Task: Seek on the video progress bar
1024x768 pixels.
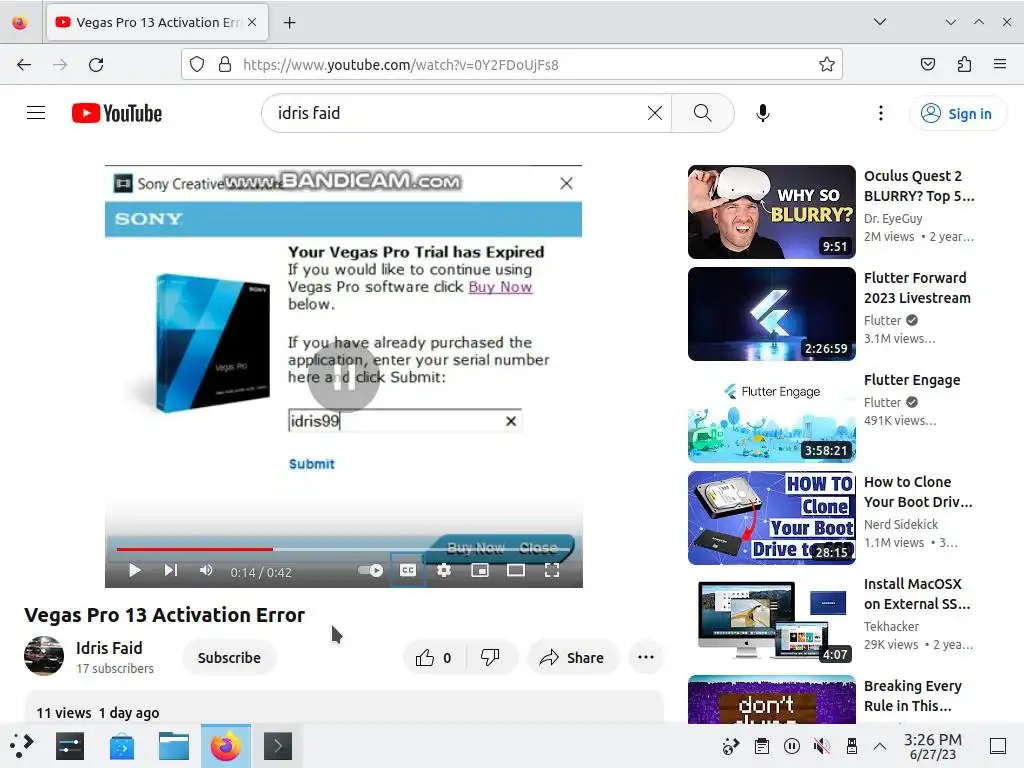Action: pos(344,549)
